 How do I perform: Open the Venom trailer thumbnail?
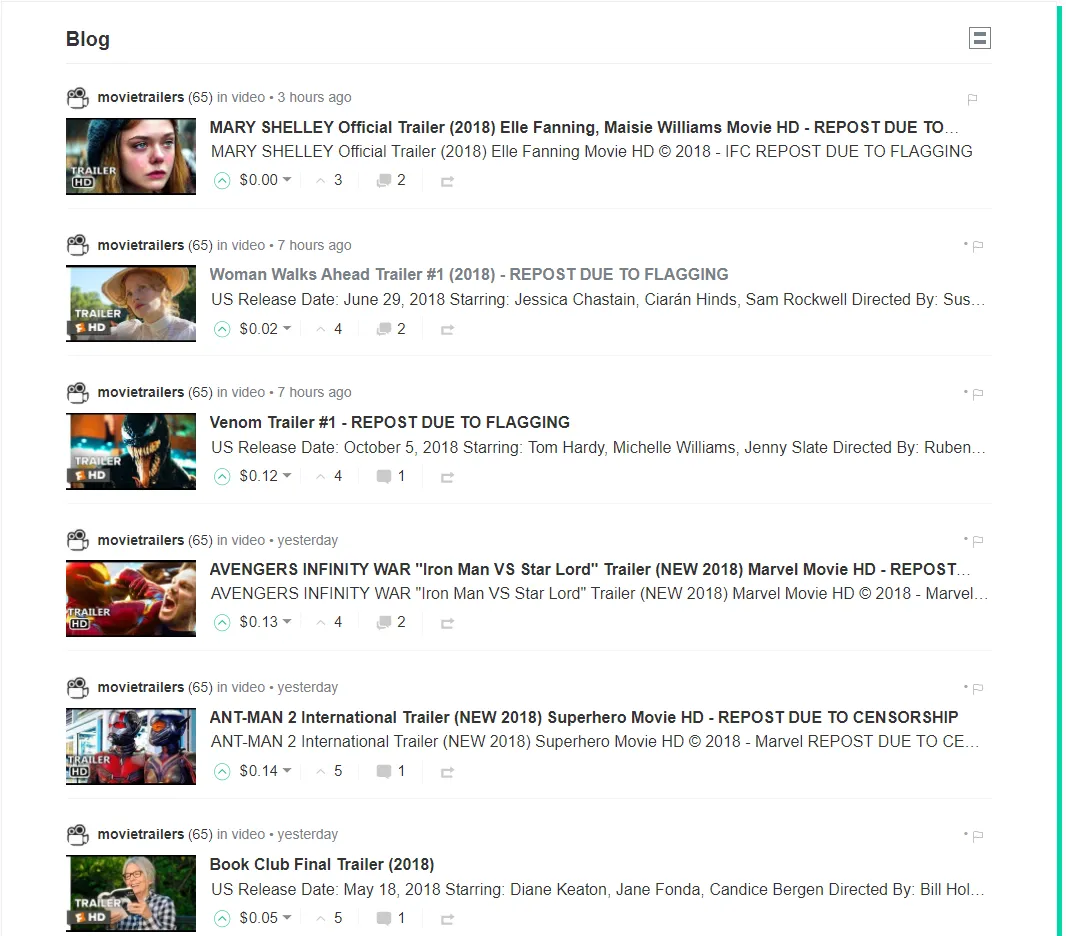pos(131,451)
